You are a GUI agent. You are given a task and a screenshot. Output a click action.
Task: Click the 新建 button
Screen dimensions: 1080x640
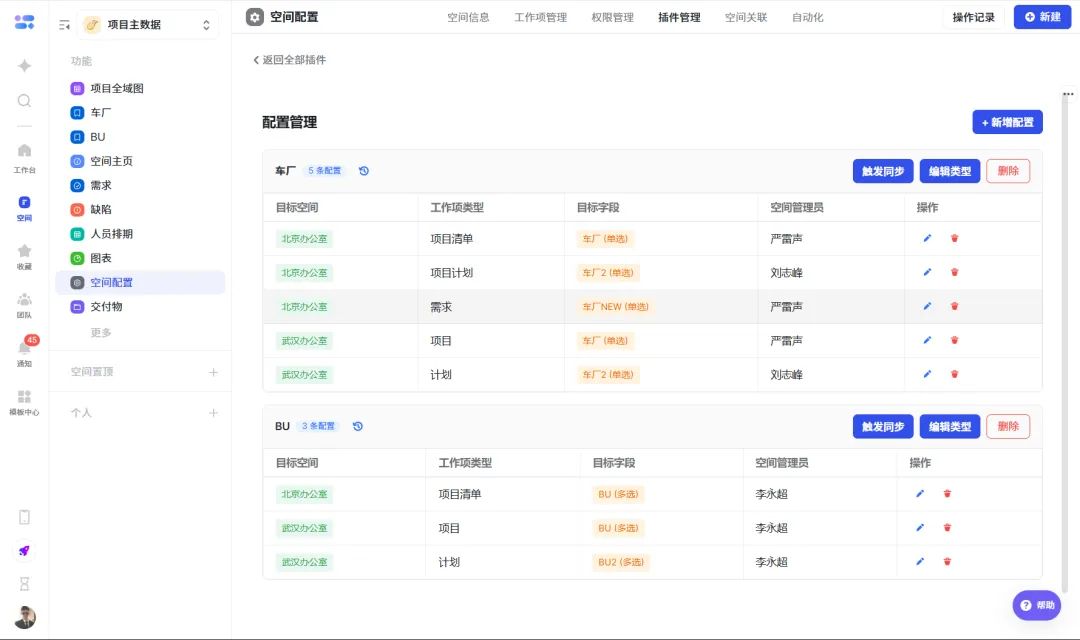(1042, 17)
